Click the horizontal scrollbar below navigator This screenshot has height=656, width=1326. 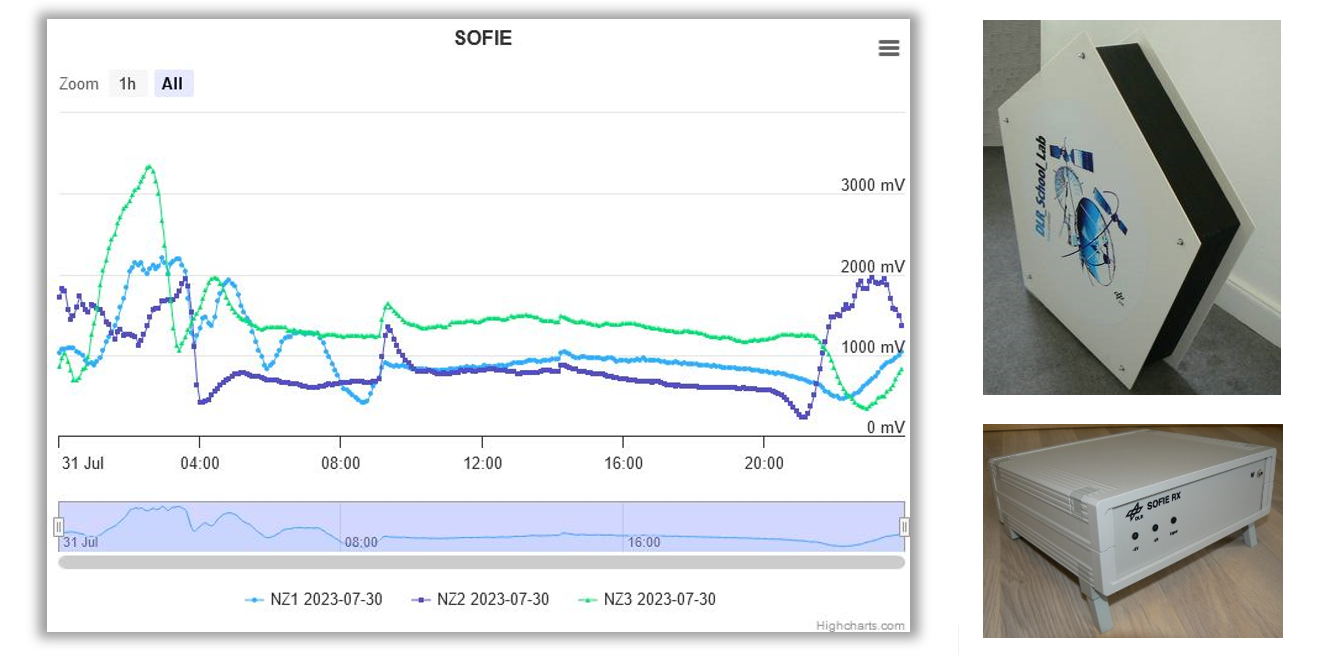pos(481,563)
